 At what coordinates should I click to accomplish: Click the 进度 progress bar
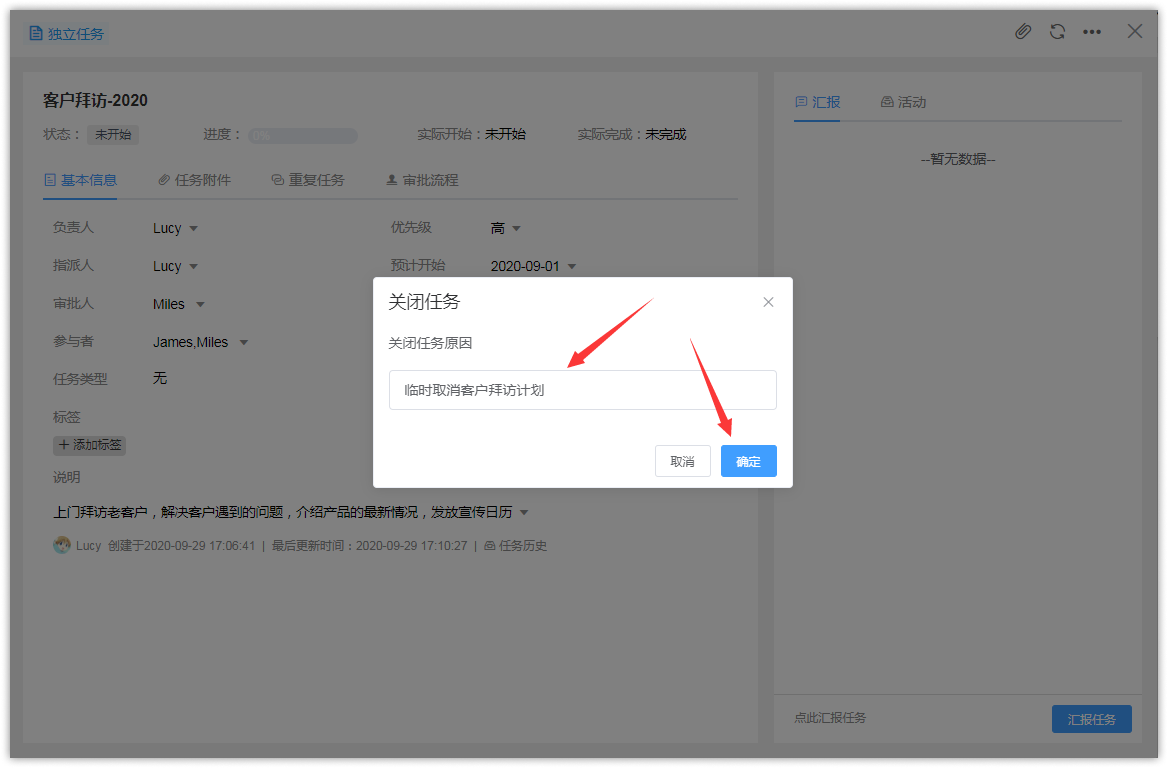(x=303, y=136)
